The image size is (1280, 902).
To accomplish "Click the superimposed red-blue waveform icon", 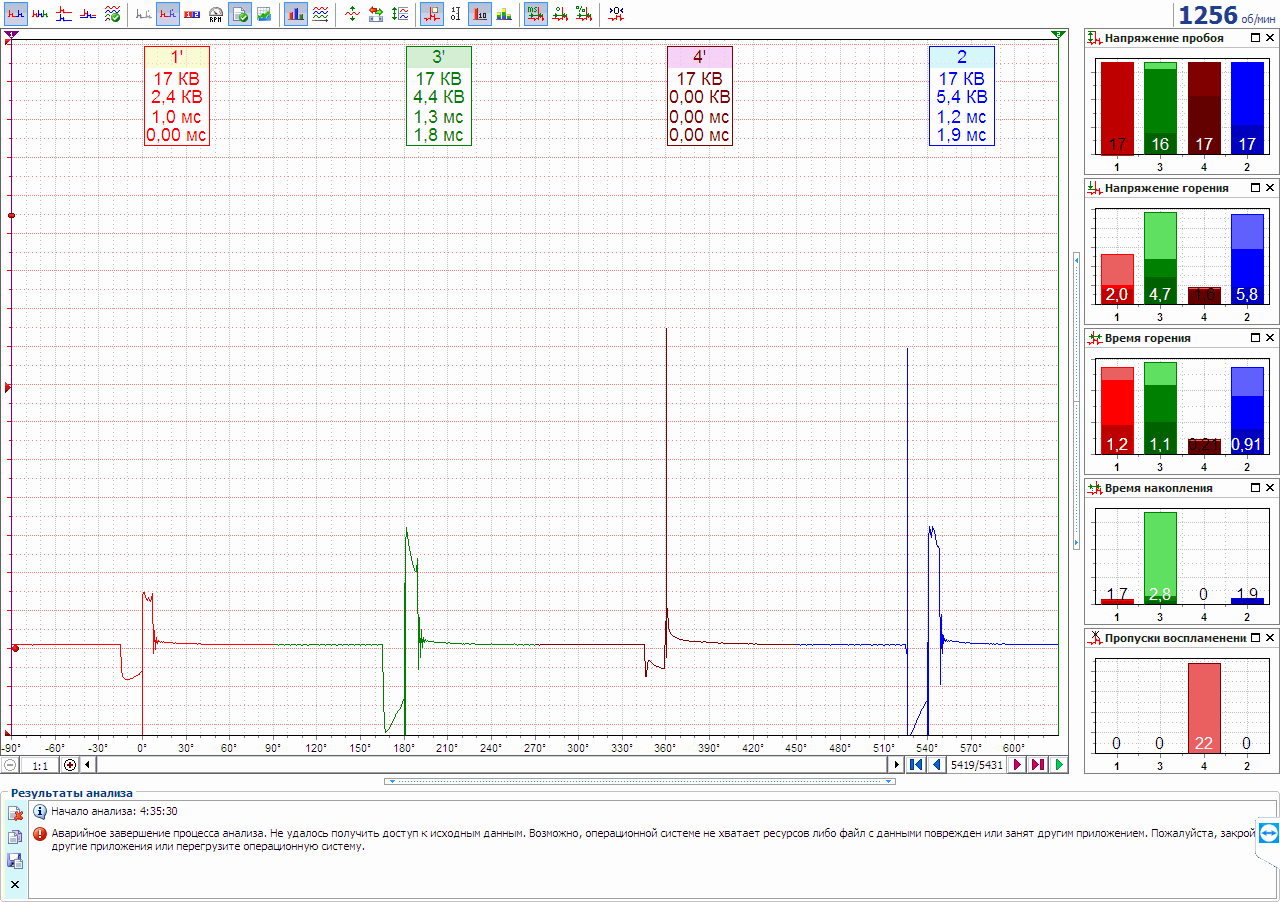I will pyautogui.click(x=88, y=14).
